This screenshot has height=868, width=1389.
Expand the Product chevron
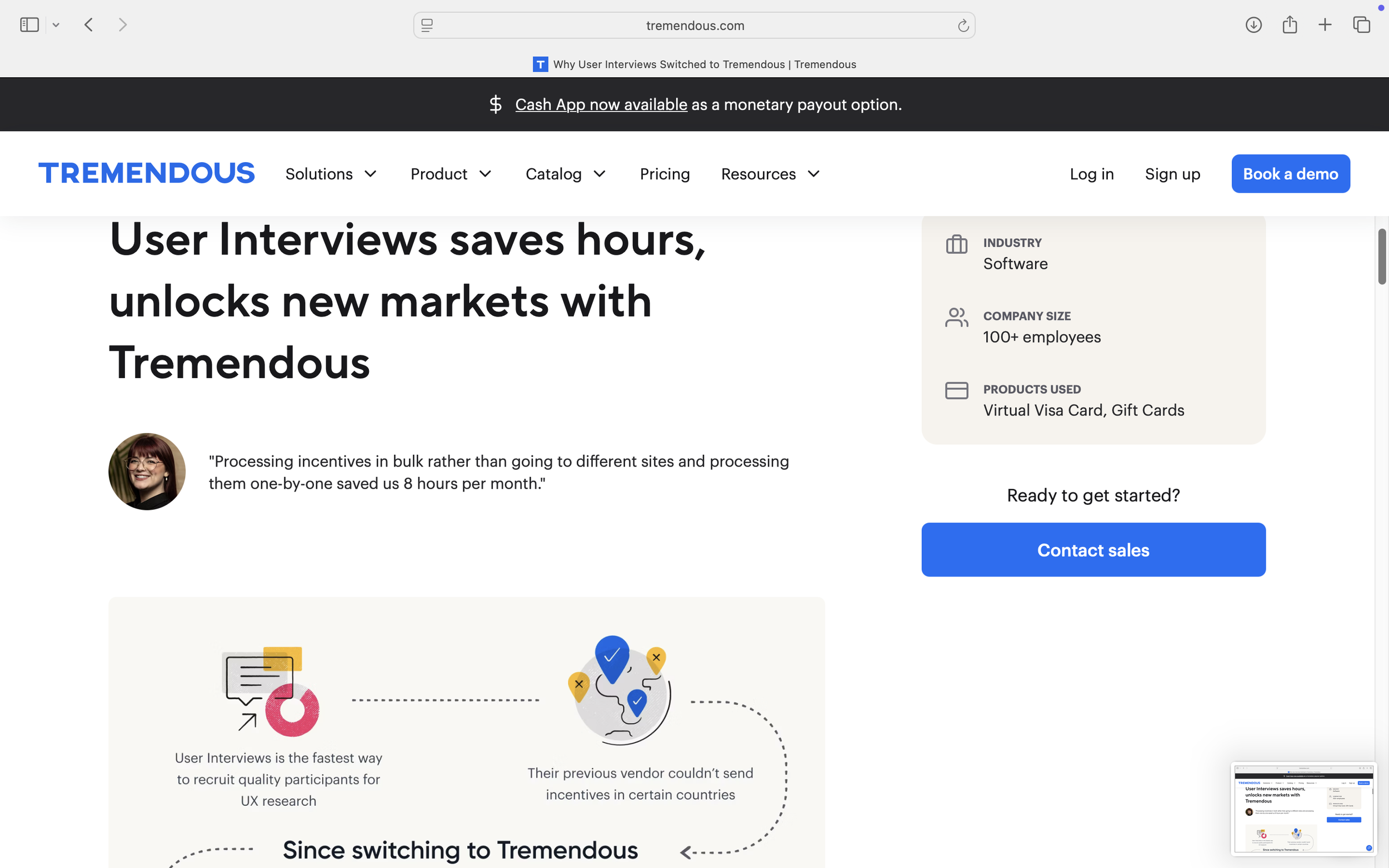tap(485, 174)
